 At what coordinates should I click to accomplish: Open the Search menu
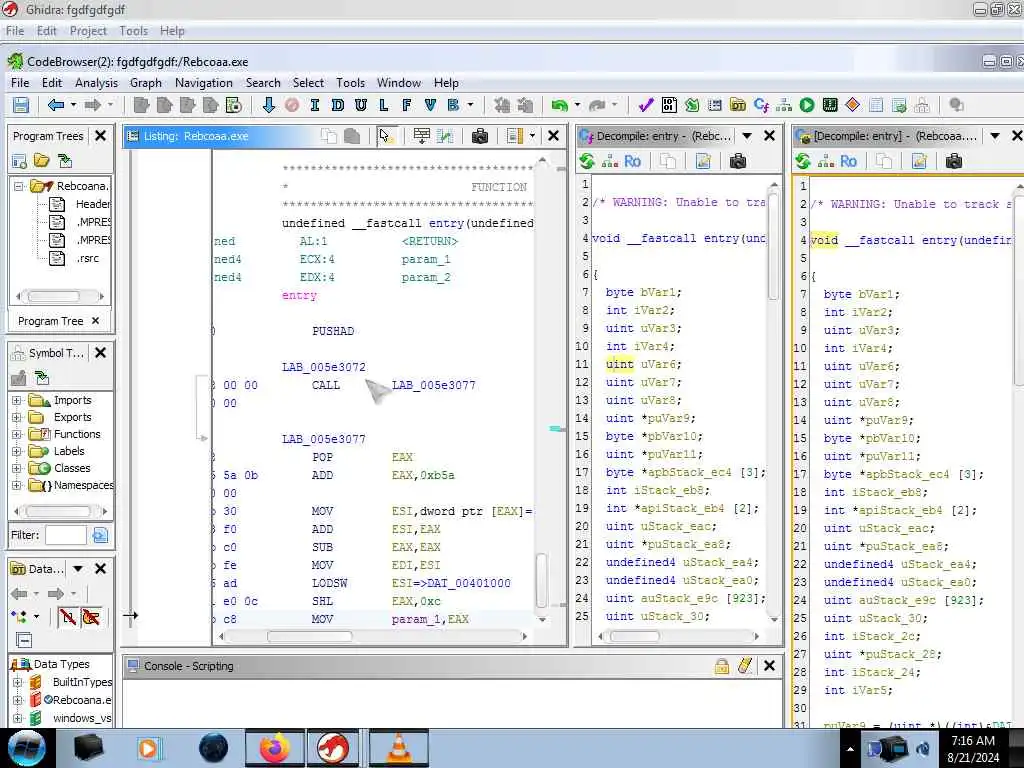(263, 82)
